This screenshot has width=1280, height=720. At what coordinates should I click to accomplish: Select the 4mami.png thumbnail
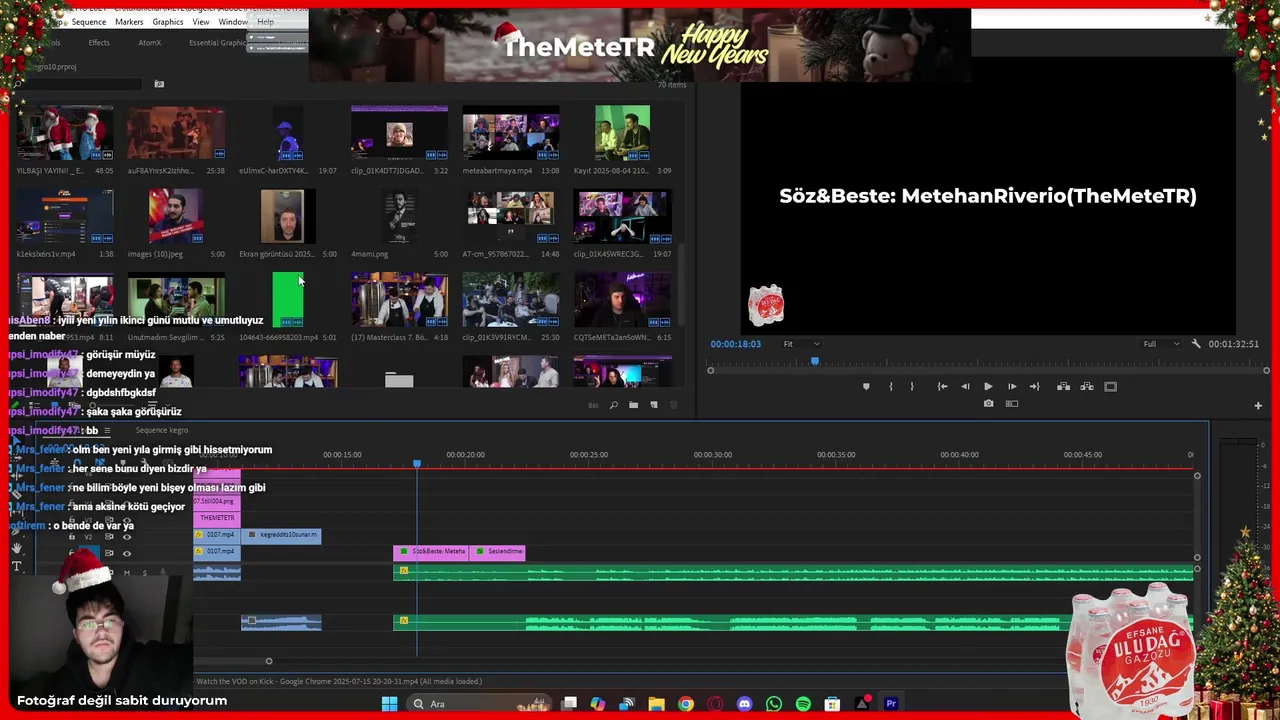point(399,216)
